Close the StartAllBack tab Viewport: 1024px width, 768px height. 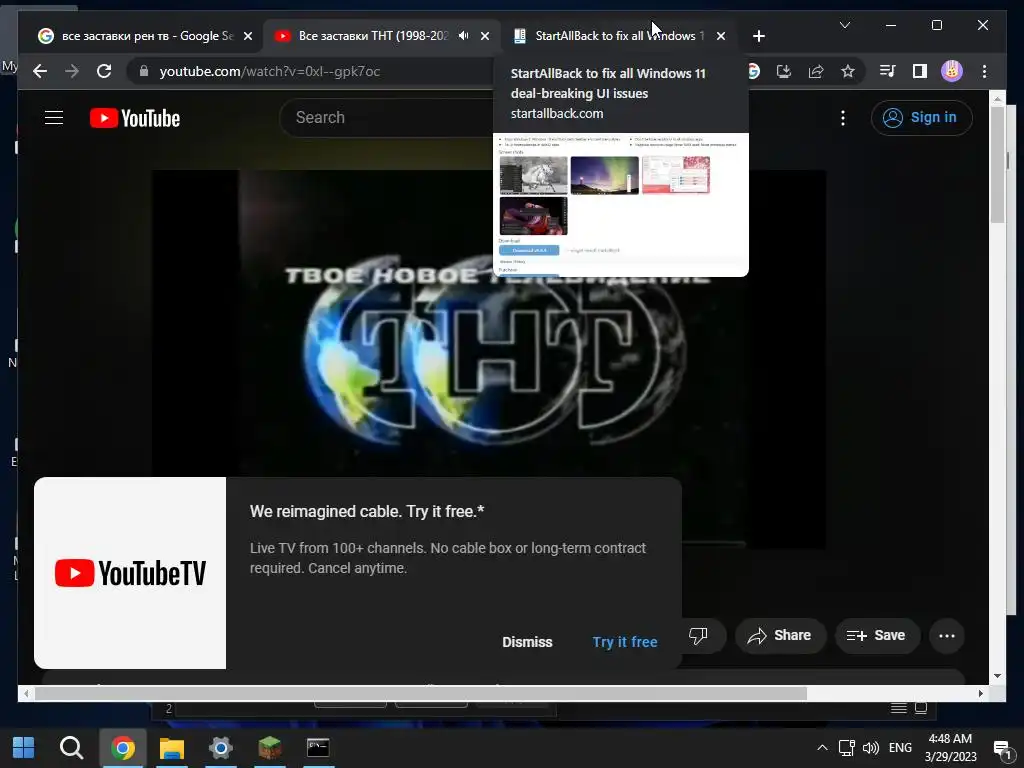click(720, 36)
